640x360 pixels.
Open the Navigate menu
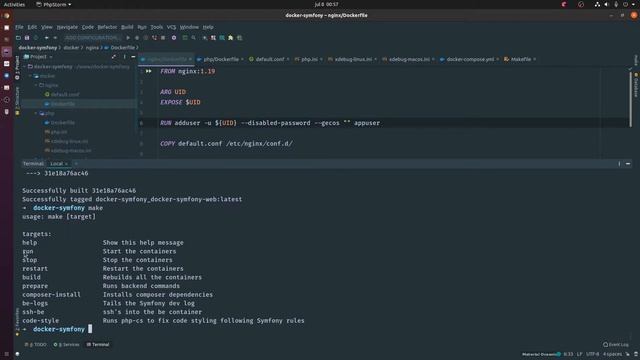tap(67, 27)
